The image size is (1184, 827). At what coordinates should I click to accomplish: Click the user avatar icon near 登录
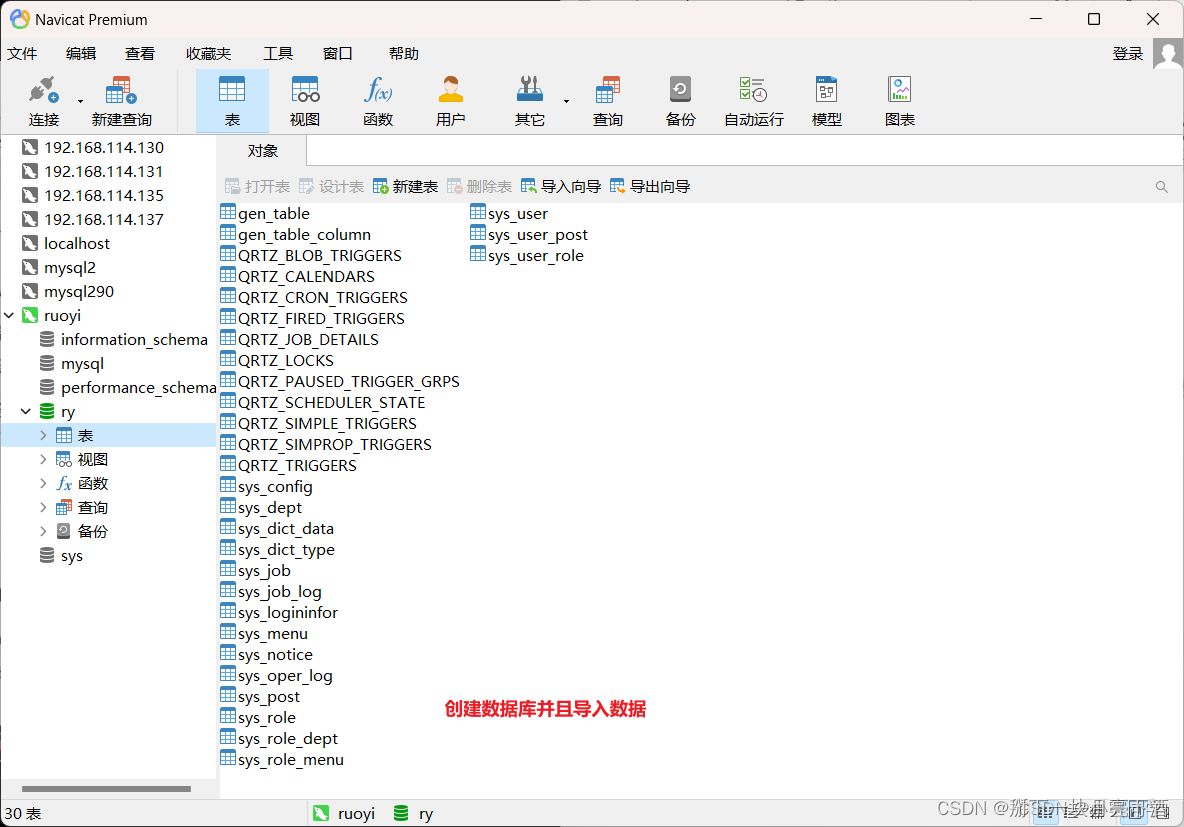tap(1167, 54)
